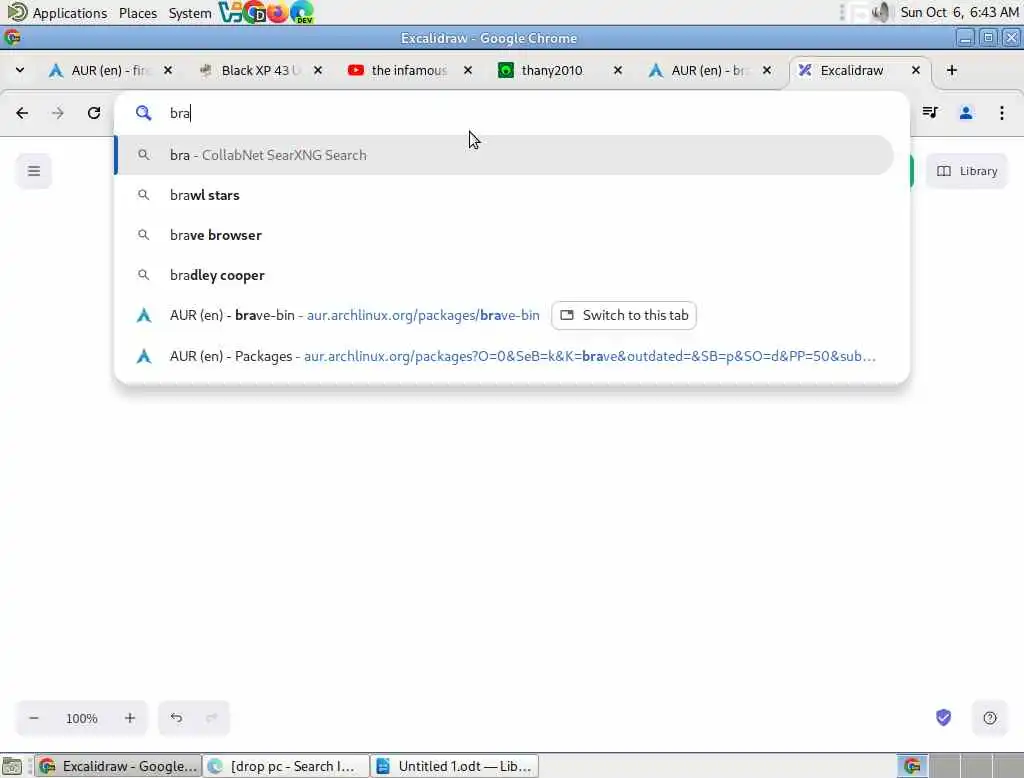Switch to the Excalidraw tab
The image size is (1024, 778).
pyautogui.click(x=852, y=70)
